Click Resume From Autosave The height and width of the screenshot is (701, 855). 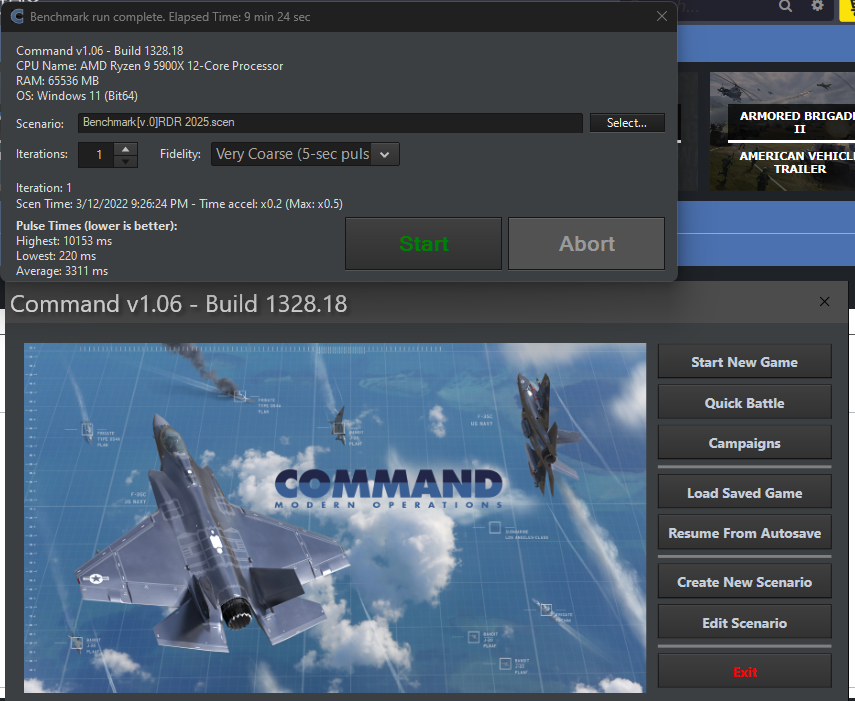pyautogui.click(x=744, y=533)
